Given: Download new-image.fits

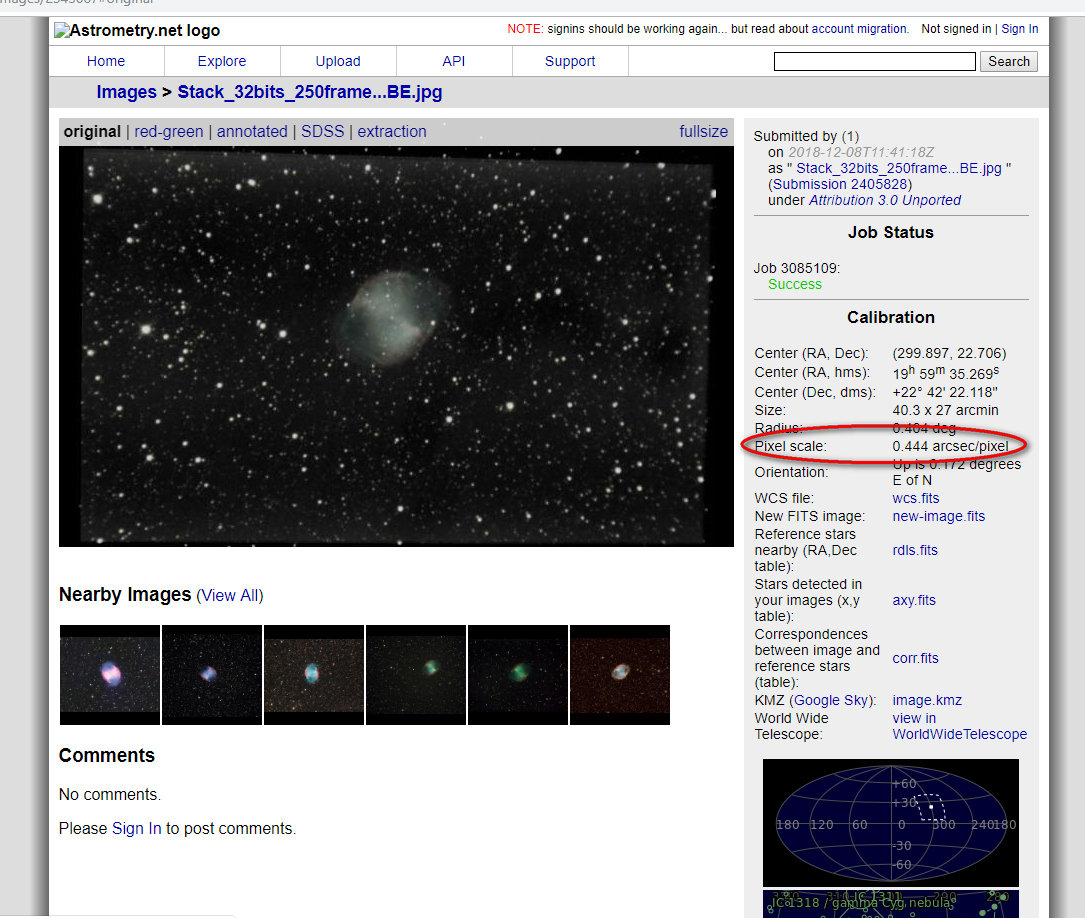Looking at the screenshot, I should click(938, 516).
